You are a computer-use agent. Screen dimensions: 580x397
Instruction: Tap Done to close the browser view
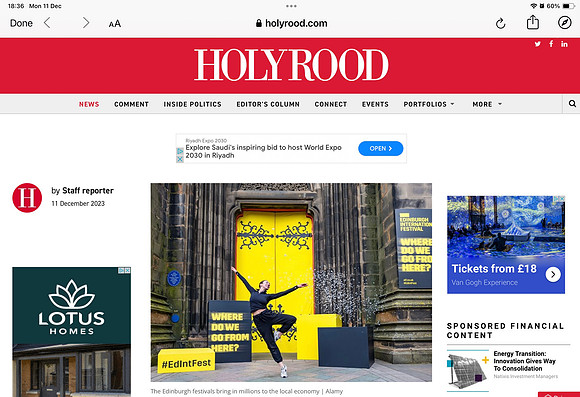pos(21,23)
